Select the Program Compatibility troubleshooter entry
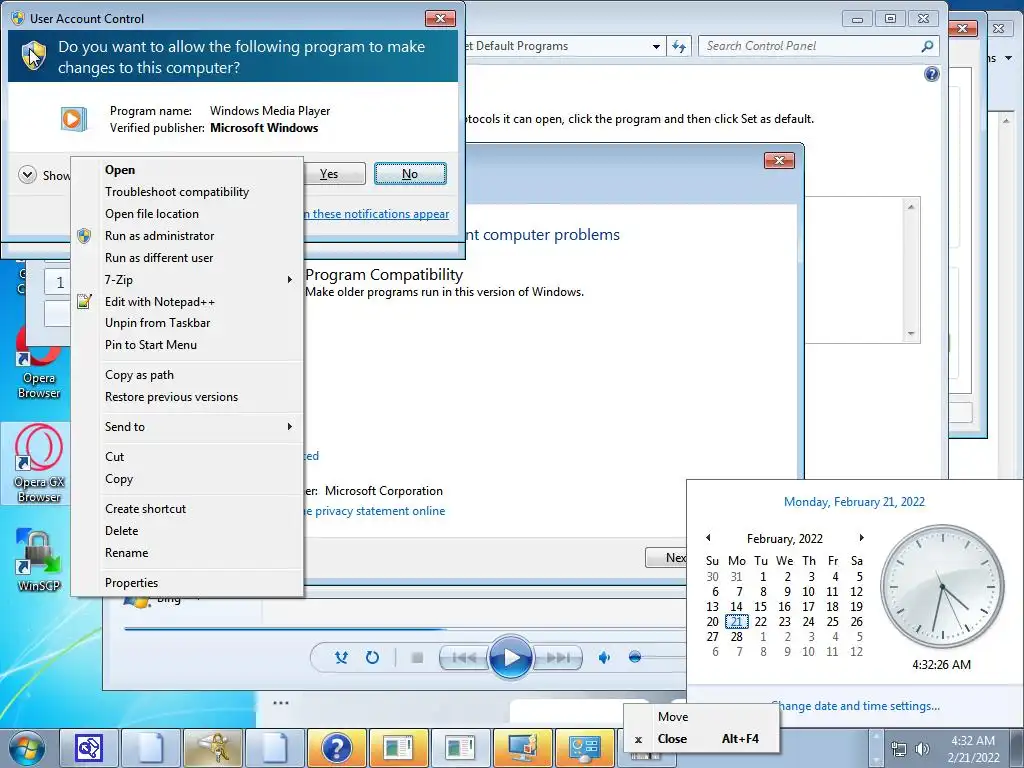Image resolution: width=1024 pixels, height=768 pixels. (x=444, y=282)
